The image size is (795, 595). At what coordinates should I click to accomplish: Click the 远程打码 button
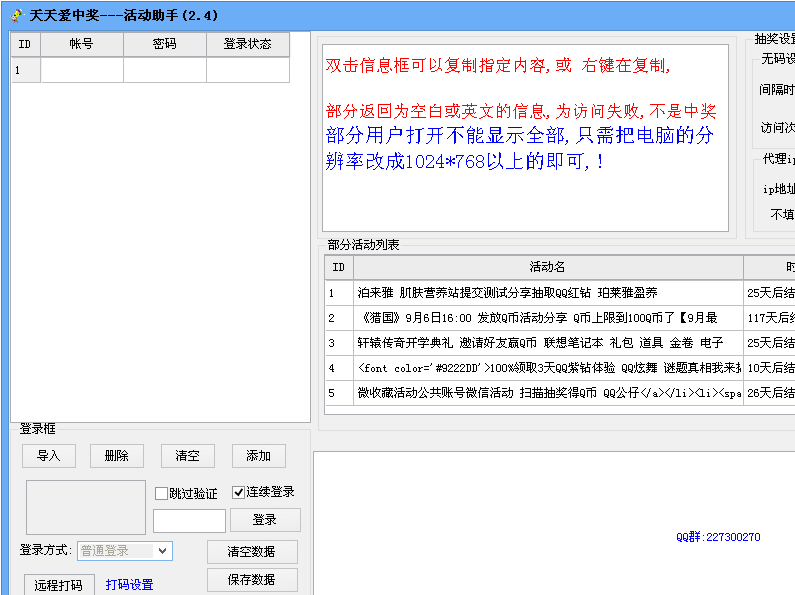(x=59, y=585)
